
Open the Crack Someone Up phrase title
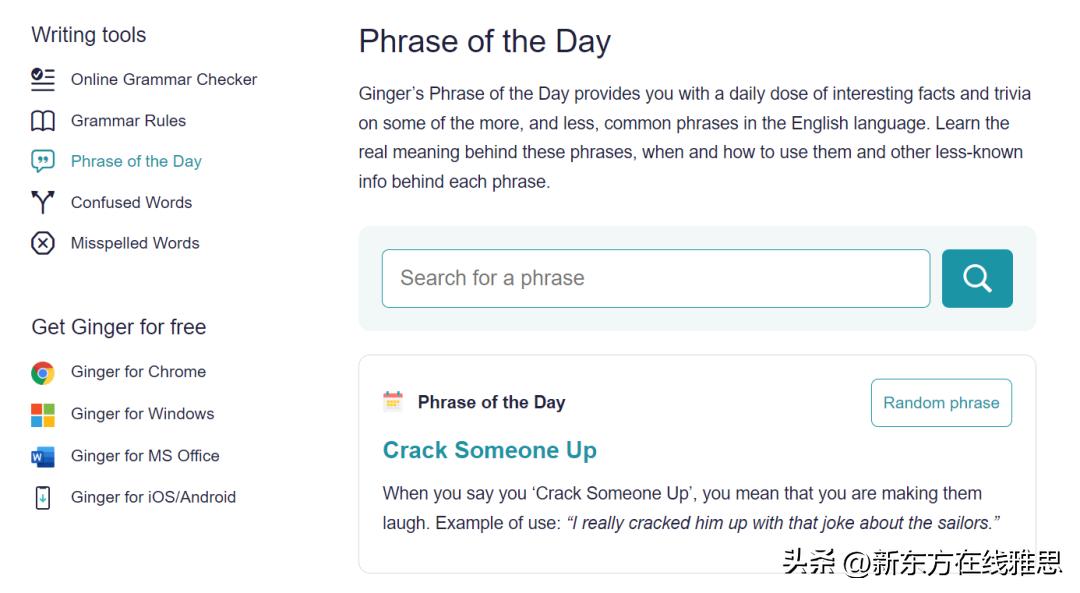[489, 450]
